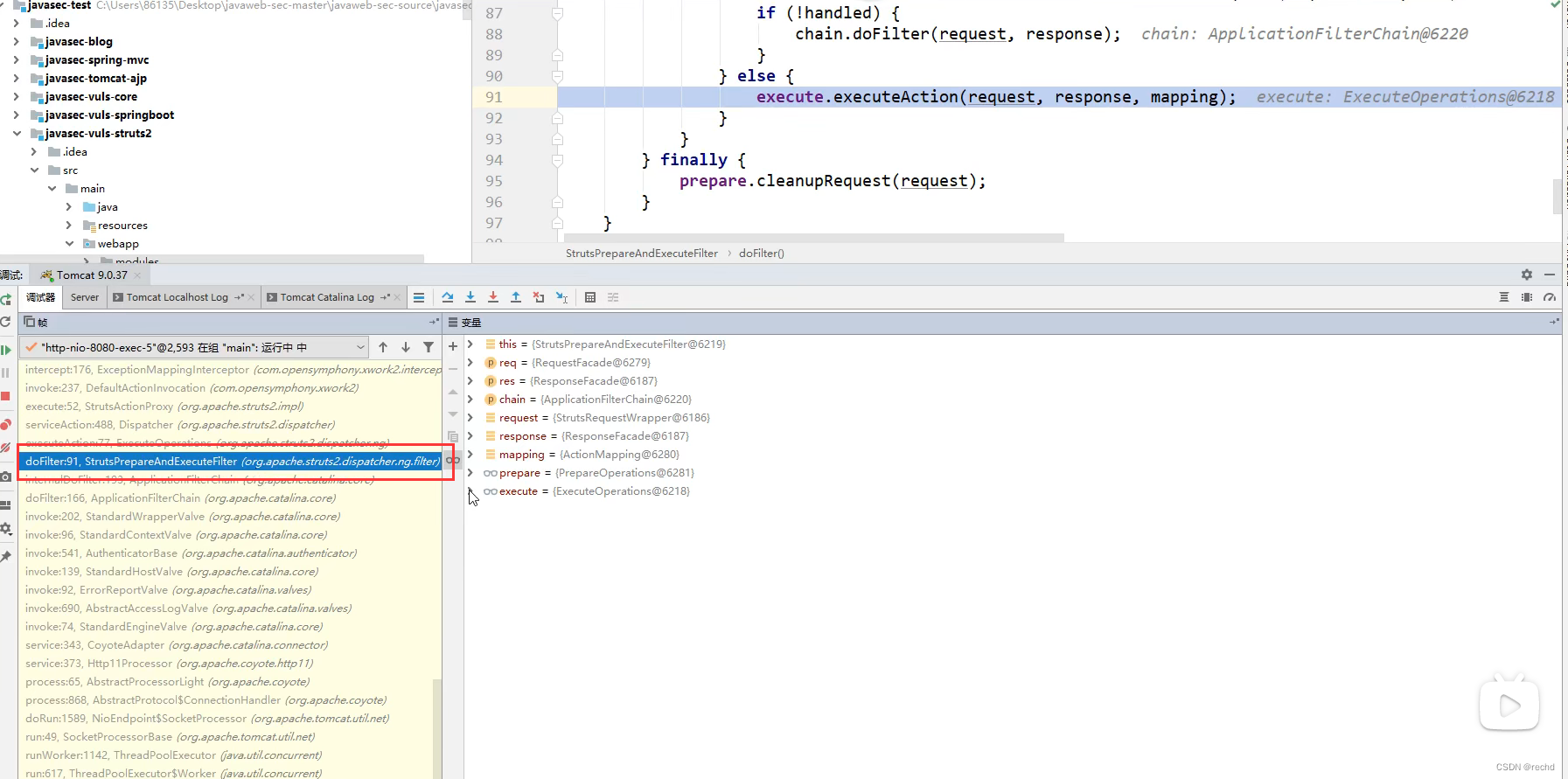Select doFilter:166 ApplicationFilterChain frame
Image resolution: width=1568 pixels, height=779 pixels.
click(x=230, y=498)
